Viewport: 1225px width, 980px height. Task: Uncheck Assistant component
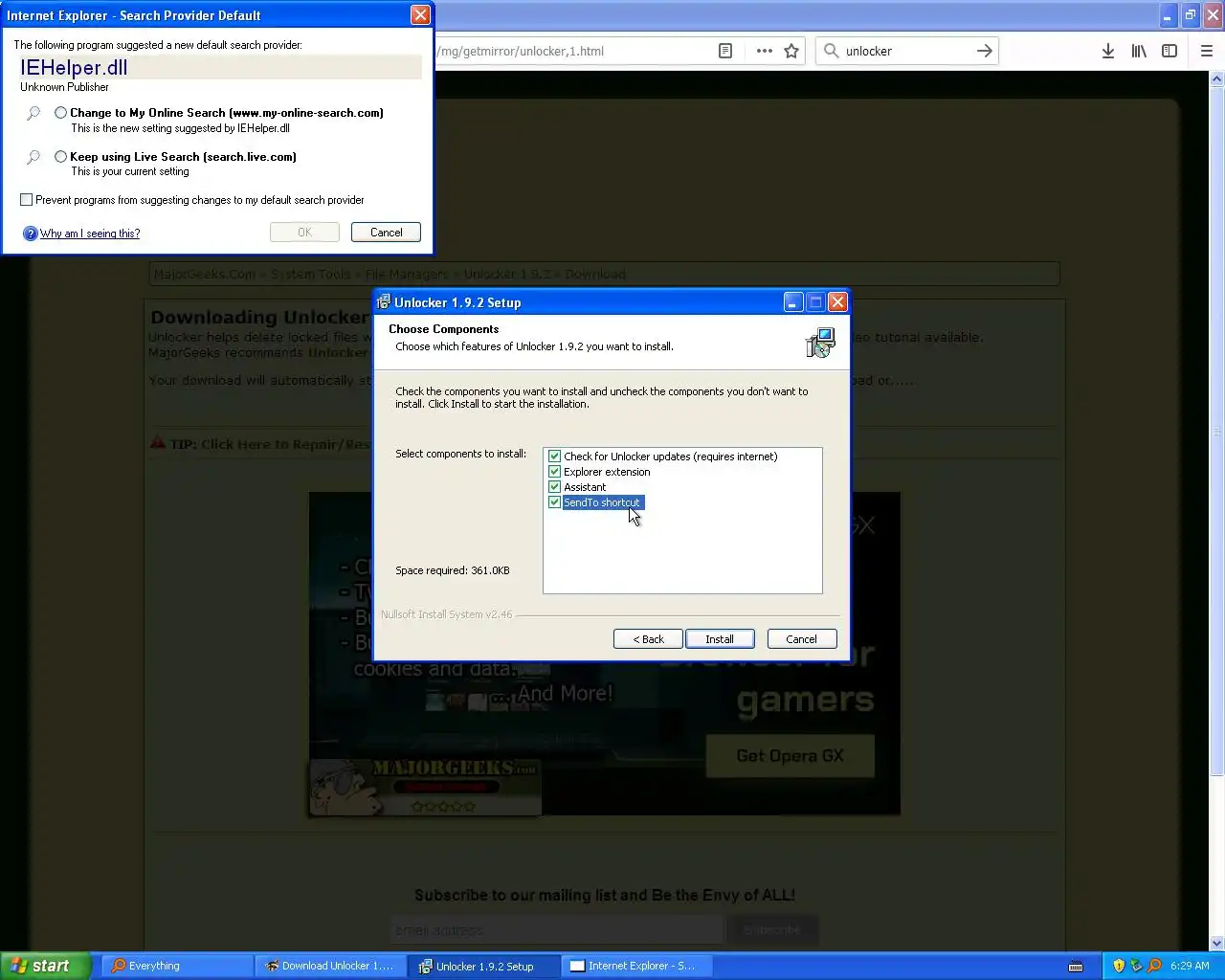coord(554,487)
